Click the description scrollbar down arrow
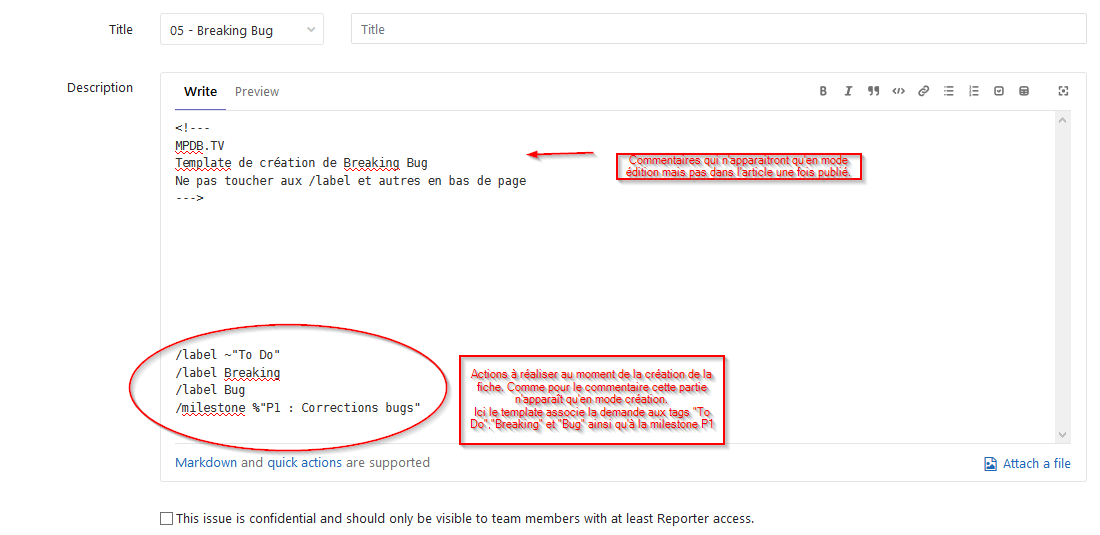This screenshot has width=1100, height=535. tap(1063, 434)
